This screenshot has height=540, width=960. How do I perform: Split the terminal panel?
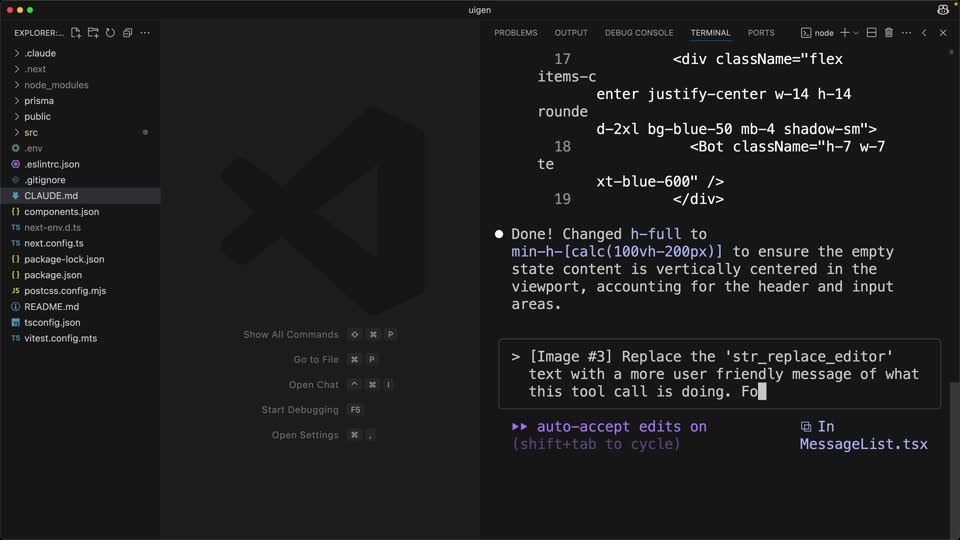click(x=871, y=33)
